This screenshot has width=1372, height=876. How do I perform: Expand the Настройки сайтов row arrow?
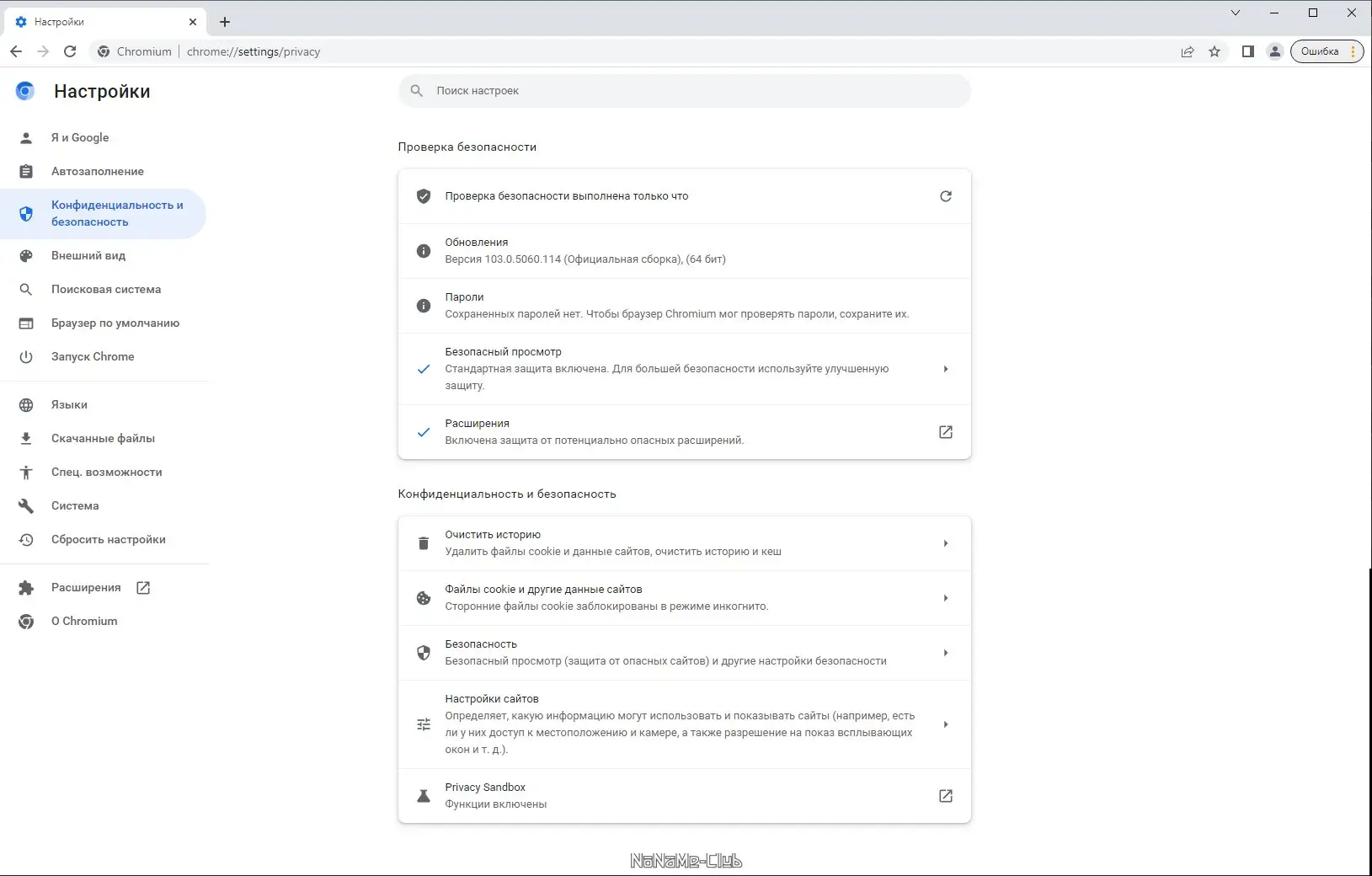click(946, 724)
